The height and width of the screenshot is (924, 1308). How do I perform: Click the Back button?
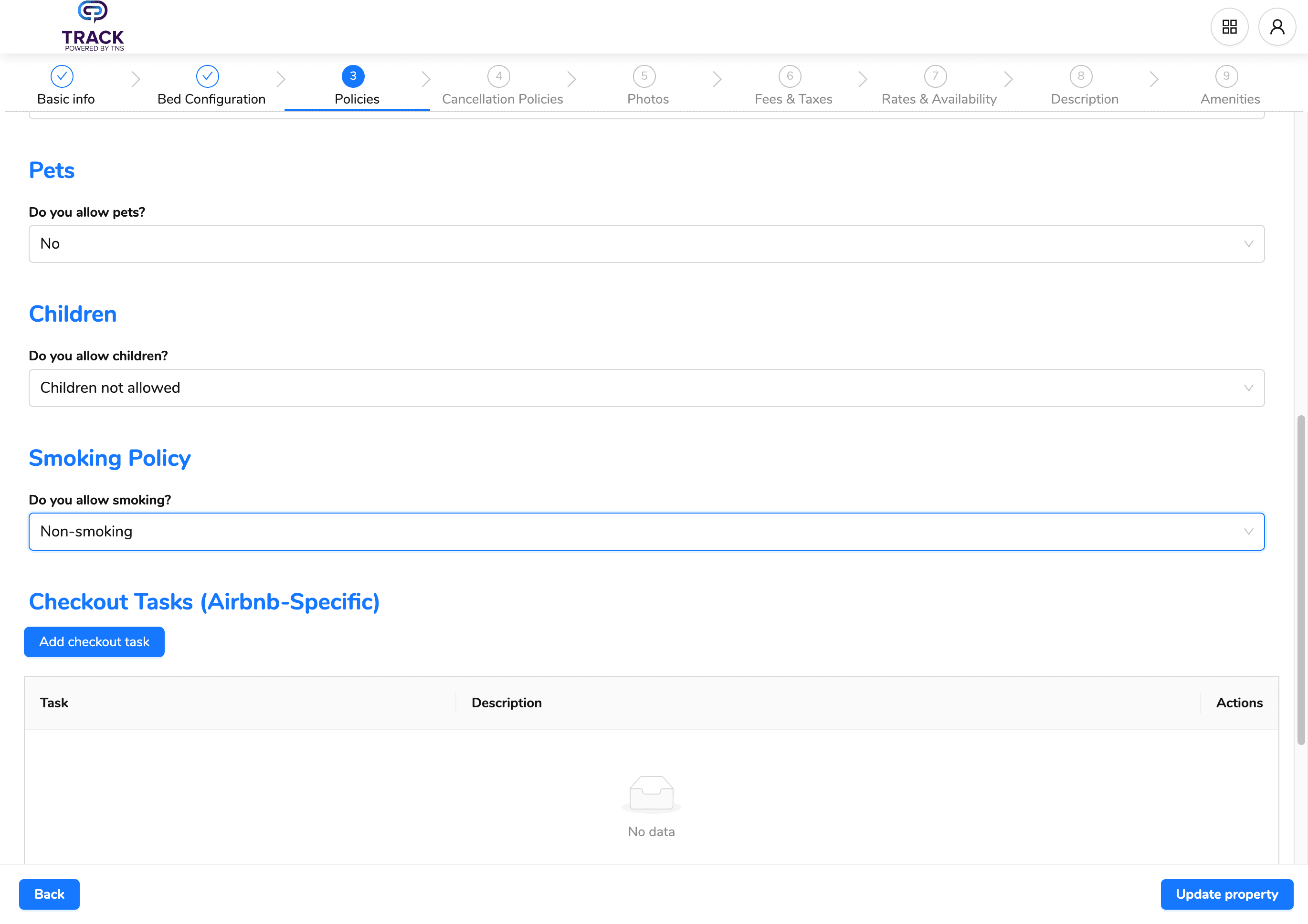pos(49,894)
